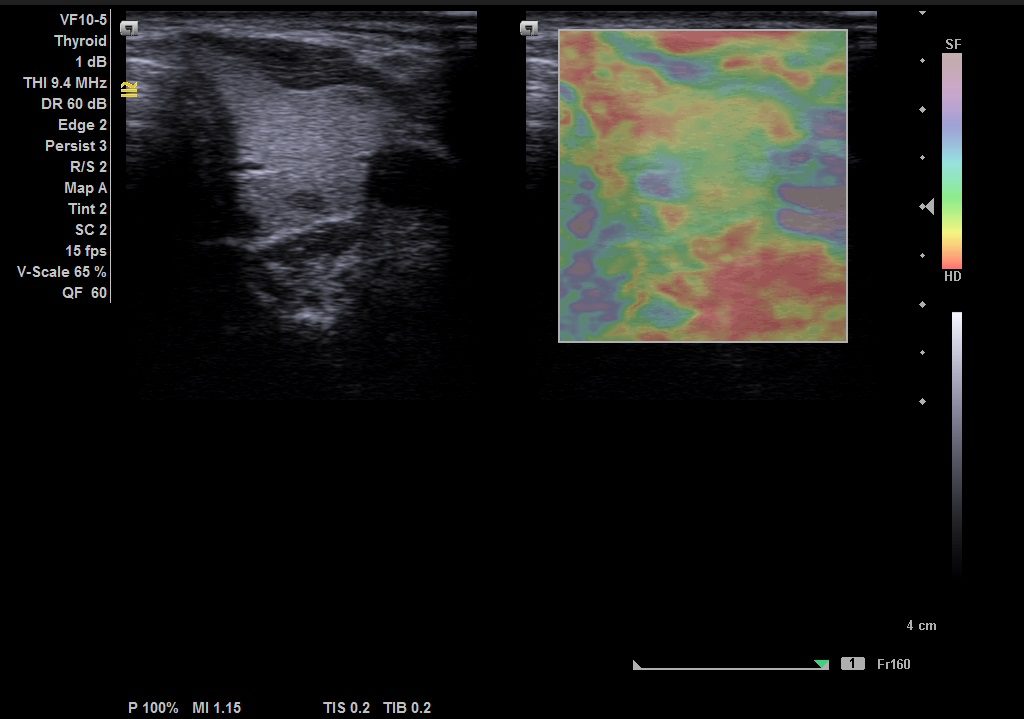The image size is (1024, 719).
Task: Select the Map A setting
Action: [86, 187]
